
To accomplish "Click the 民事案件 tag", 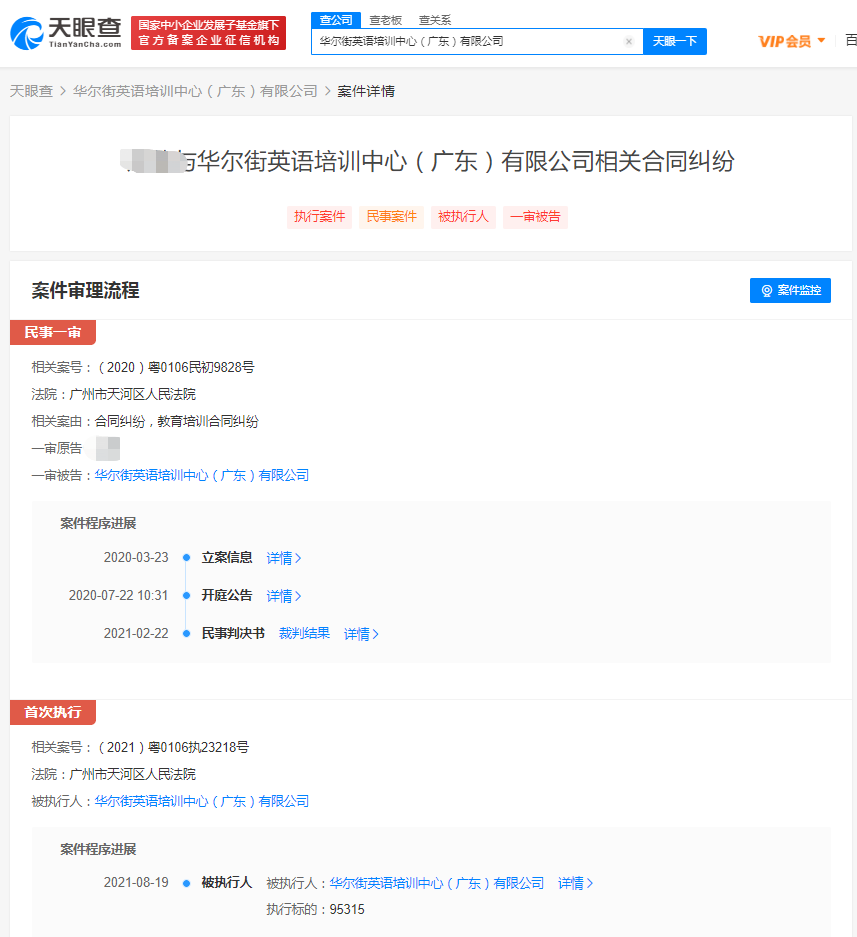I will pos(391,216).
